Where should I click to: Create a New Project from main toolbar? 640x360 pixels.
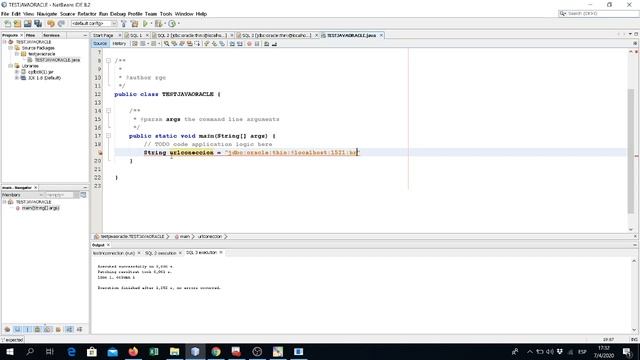tap(18, 24)
